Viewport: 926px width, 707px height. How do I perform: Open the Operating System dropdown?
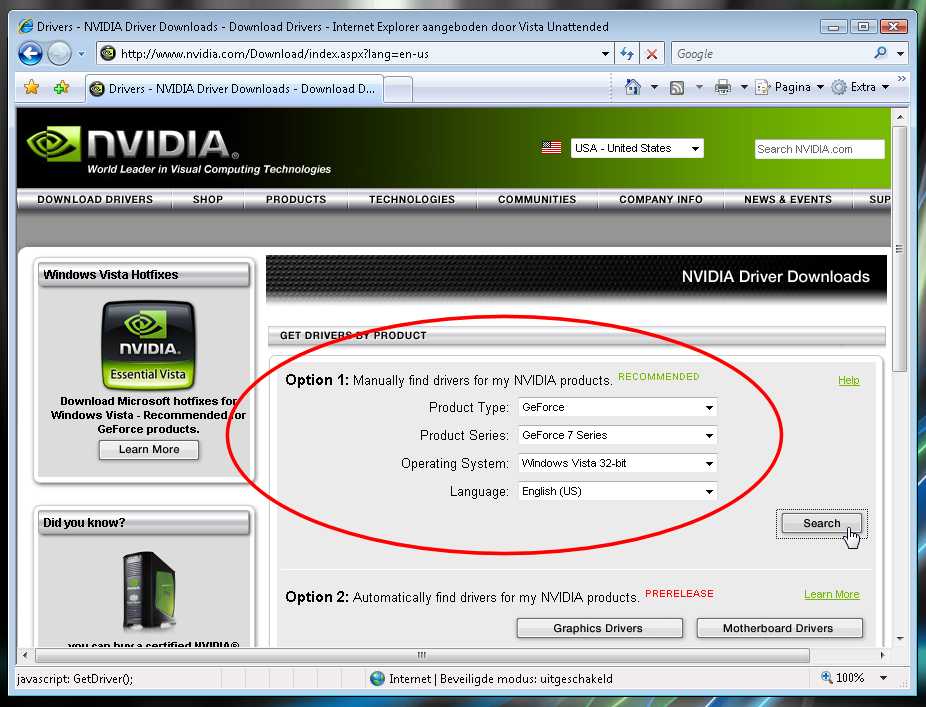[x=618, y=464]
